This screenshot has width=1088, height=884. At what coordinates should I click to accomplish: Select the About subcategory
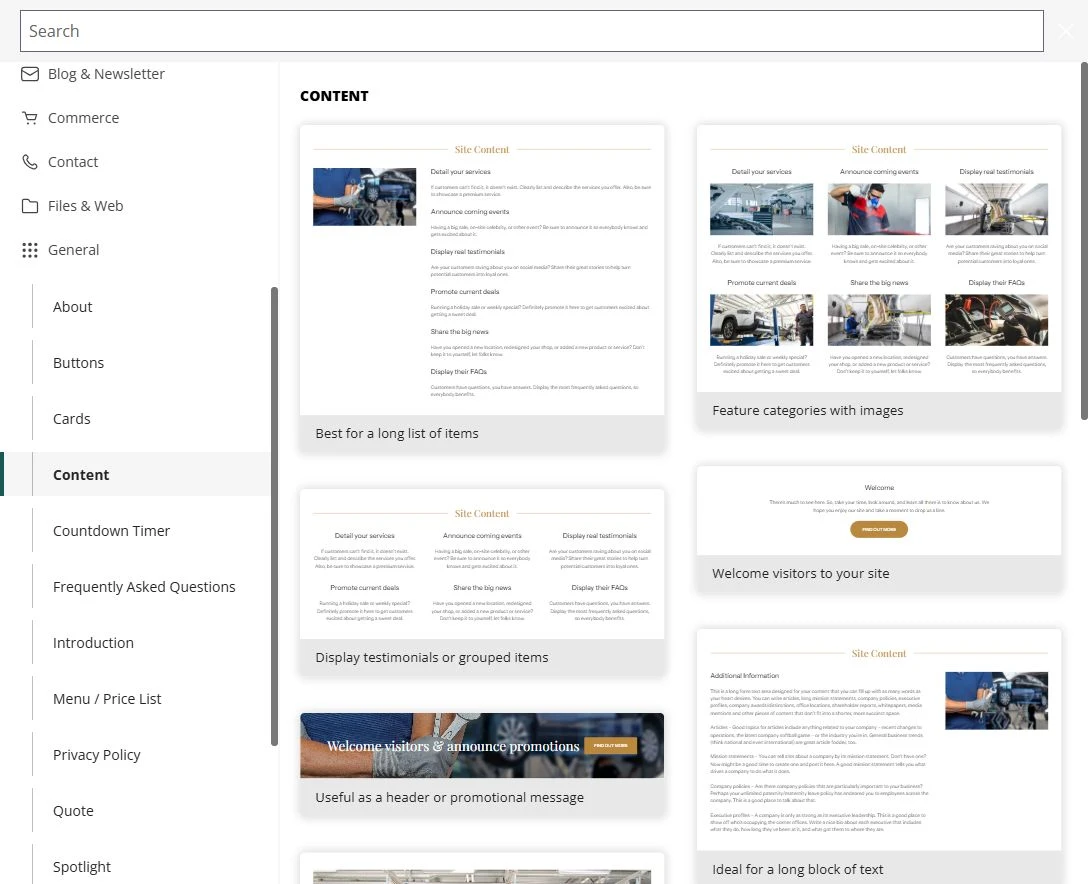[x=72, y=307]
